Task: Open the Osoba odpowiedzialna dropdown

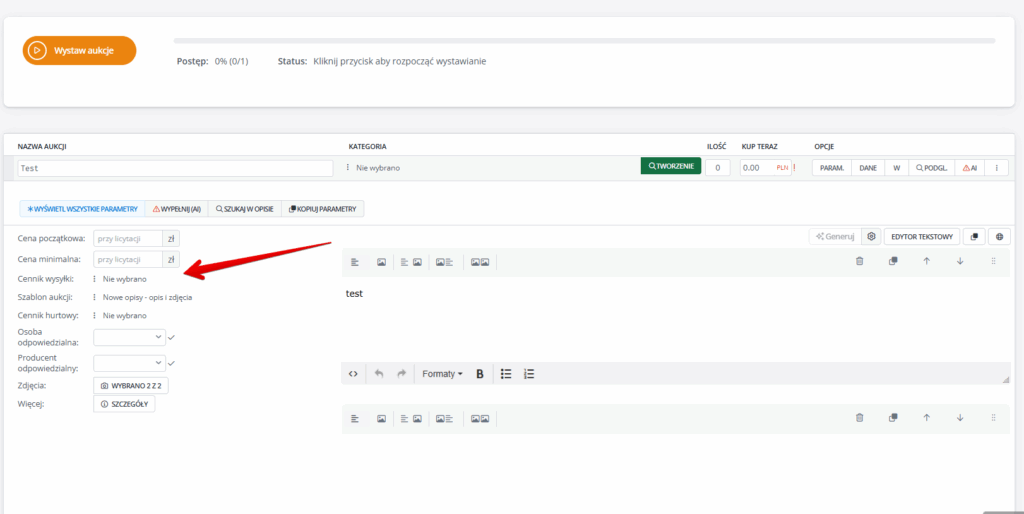Action: pyautogui.click(x=129, y=338)
